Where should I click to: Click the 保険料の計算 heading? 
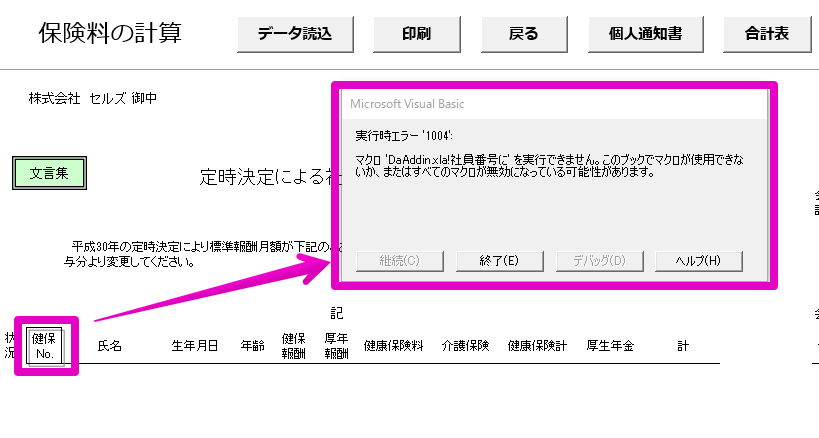(110, 33)
